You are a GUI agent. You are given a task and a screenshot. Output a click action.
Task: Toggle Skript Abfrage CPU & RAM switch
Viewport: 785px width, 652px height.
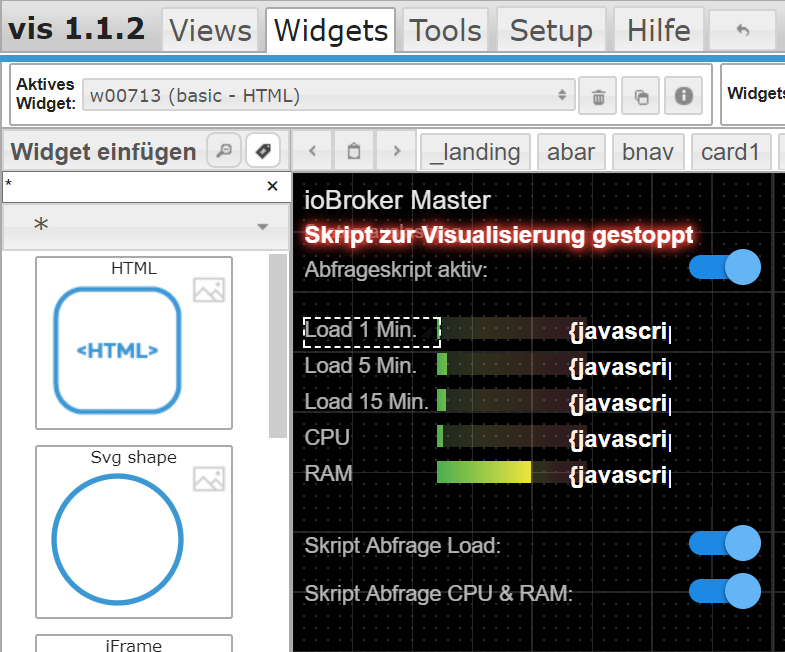click(x=724, y=591)
